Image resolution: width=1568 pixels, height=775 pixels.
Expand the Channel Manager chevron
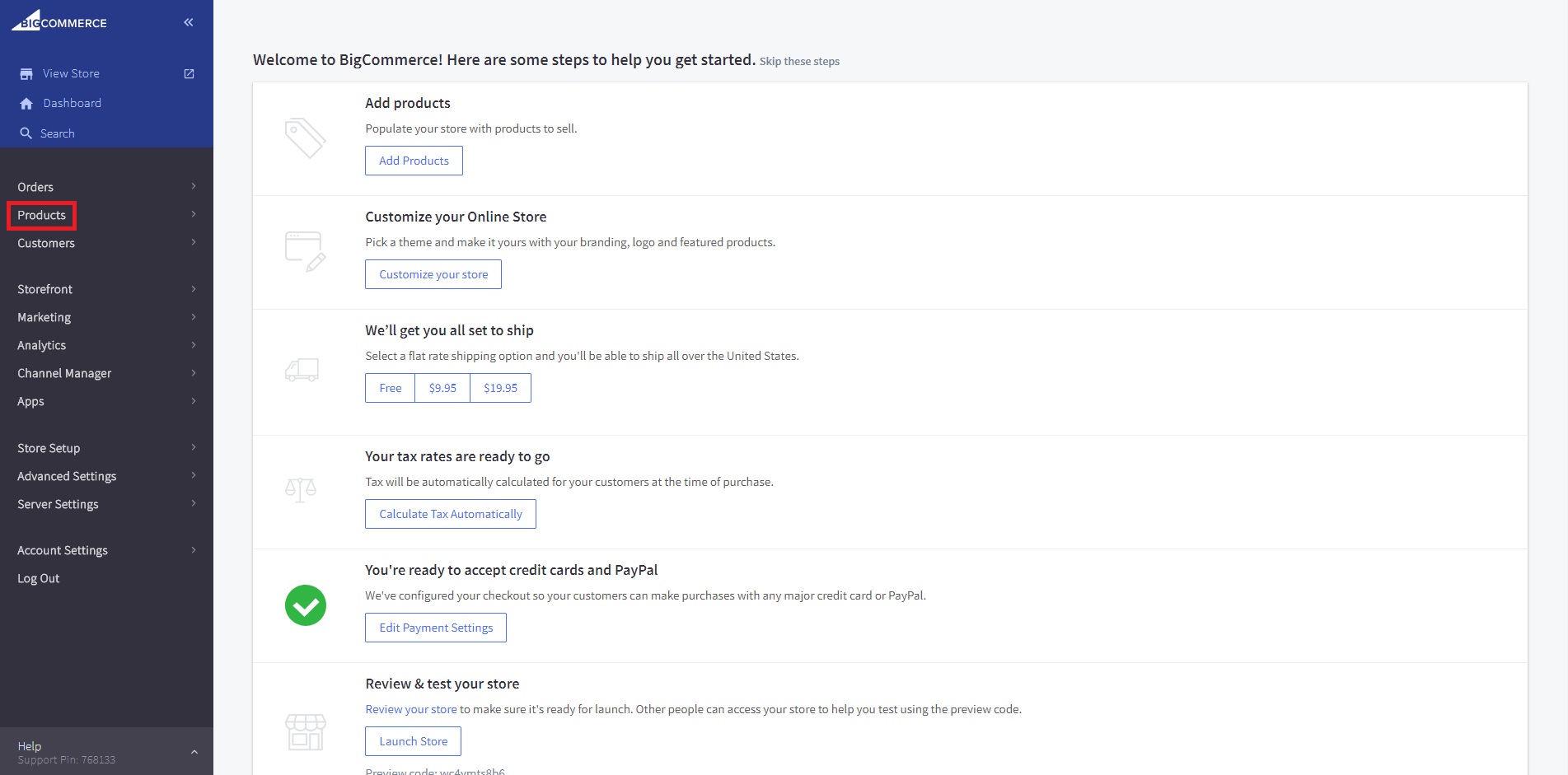tap(194, 372)
